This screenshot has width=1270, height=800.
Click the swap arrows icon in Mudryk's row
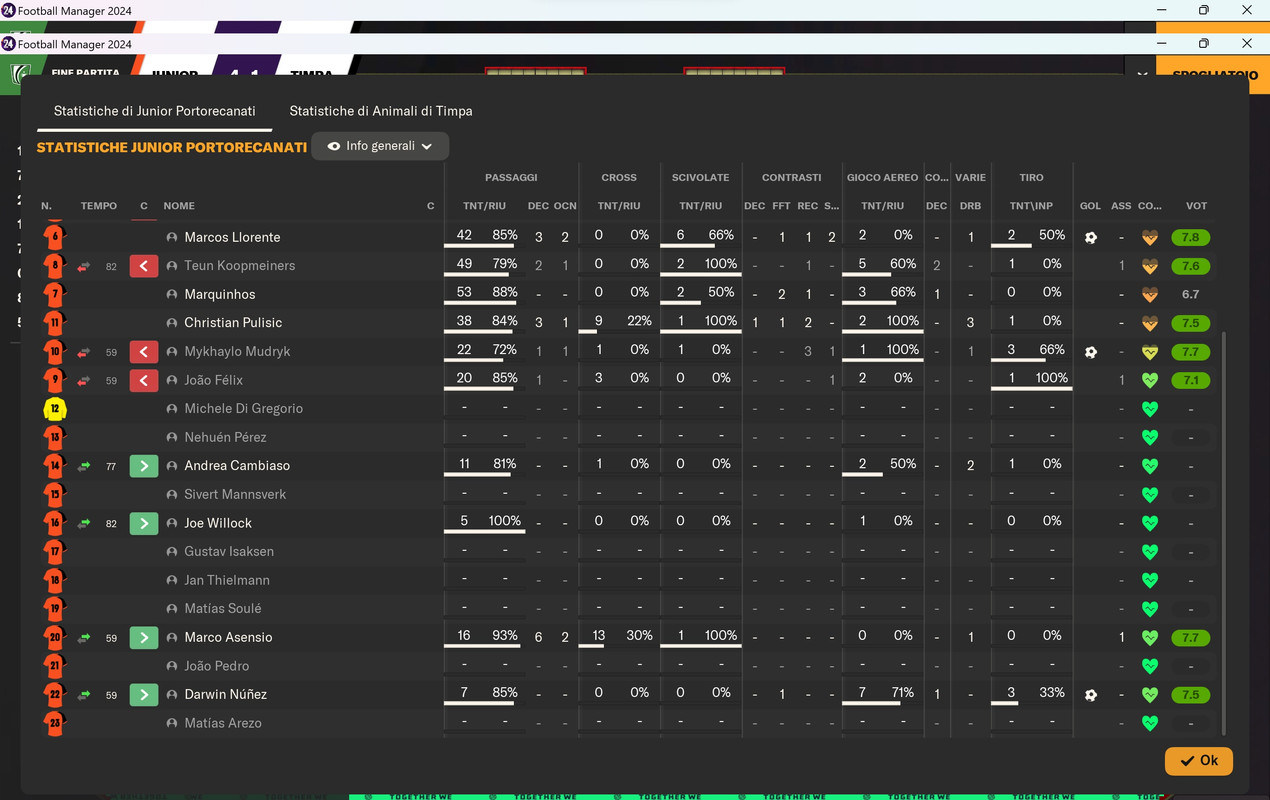pyautogui.click(x=84, y=352)
